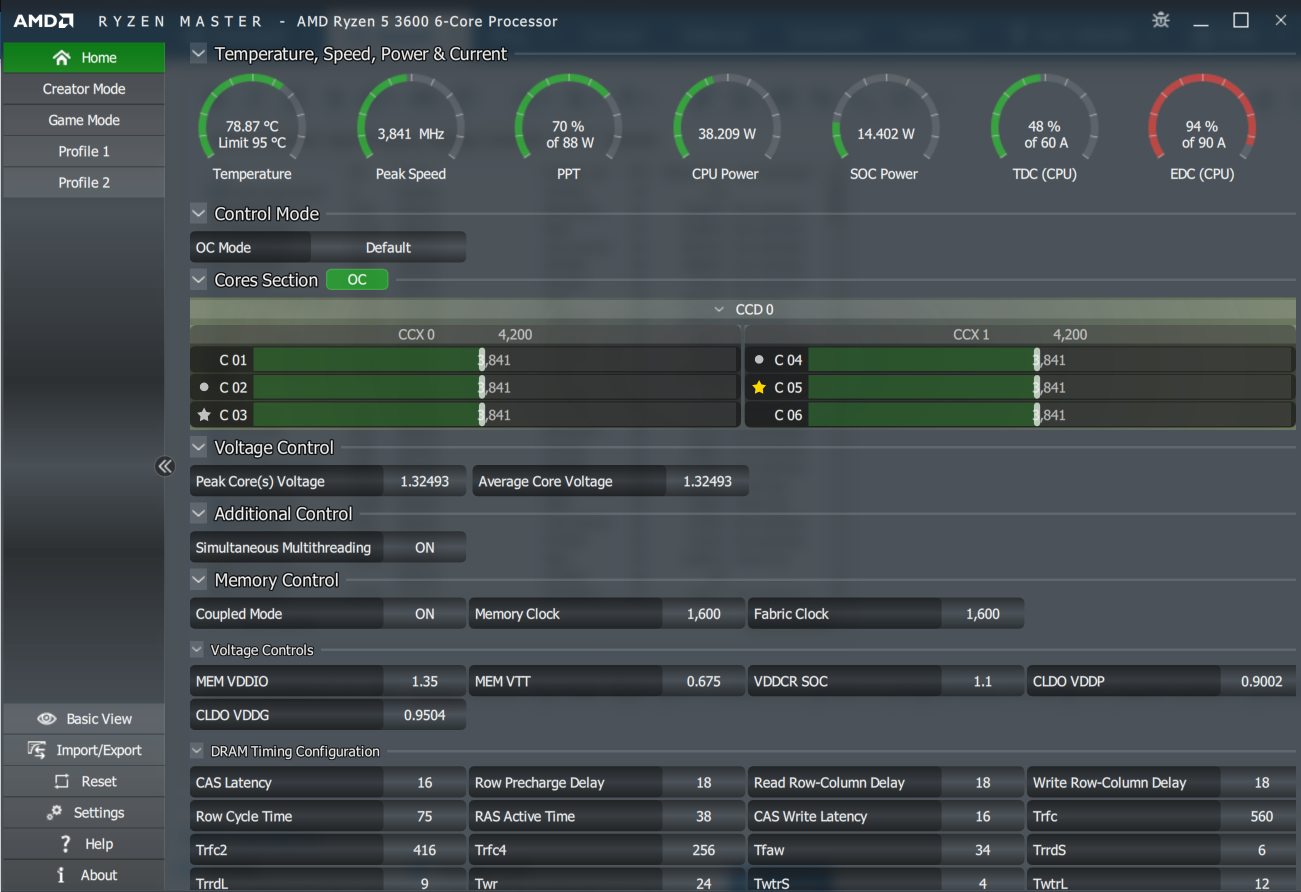This screenshot has height=892, width=1301.
Task: Click the OC Mode Default value
Action: pos(388,248)
